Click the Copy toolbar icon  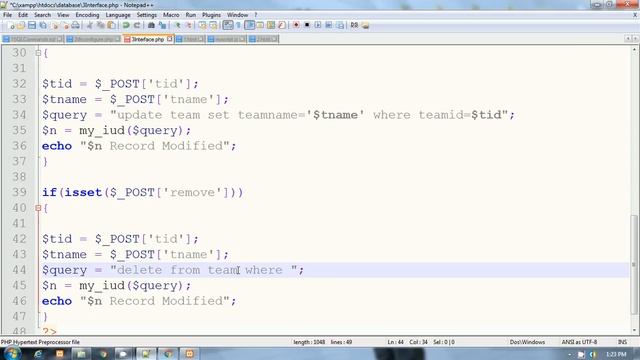[100, 25]
